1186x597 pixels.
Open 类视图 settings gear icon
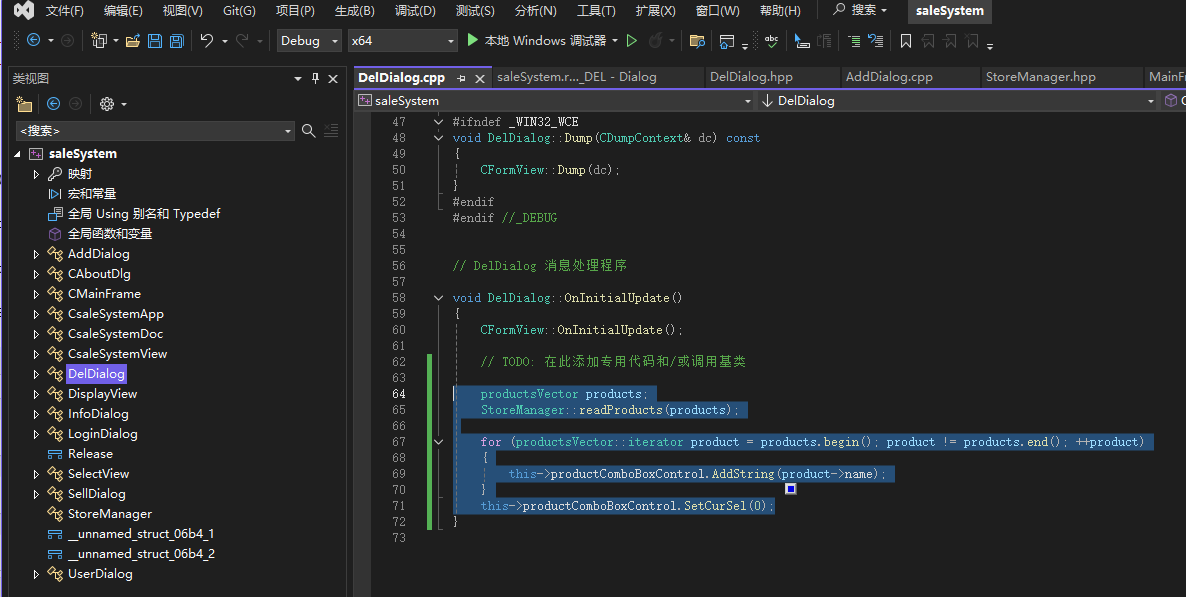click(x=106, y=104)
